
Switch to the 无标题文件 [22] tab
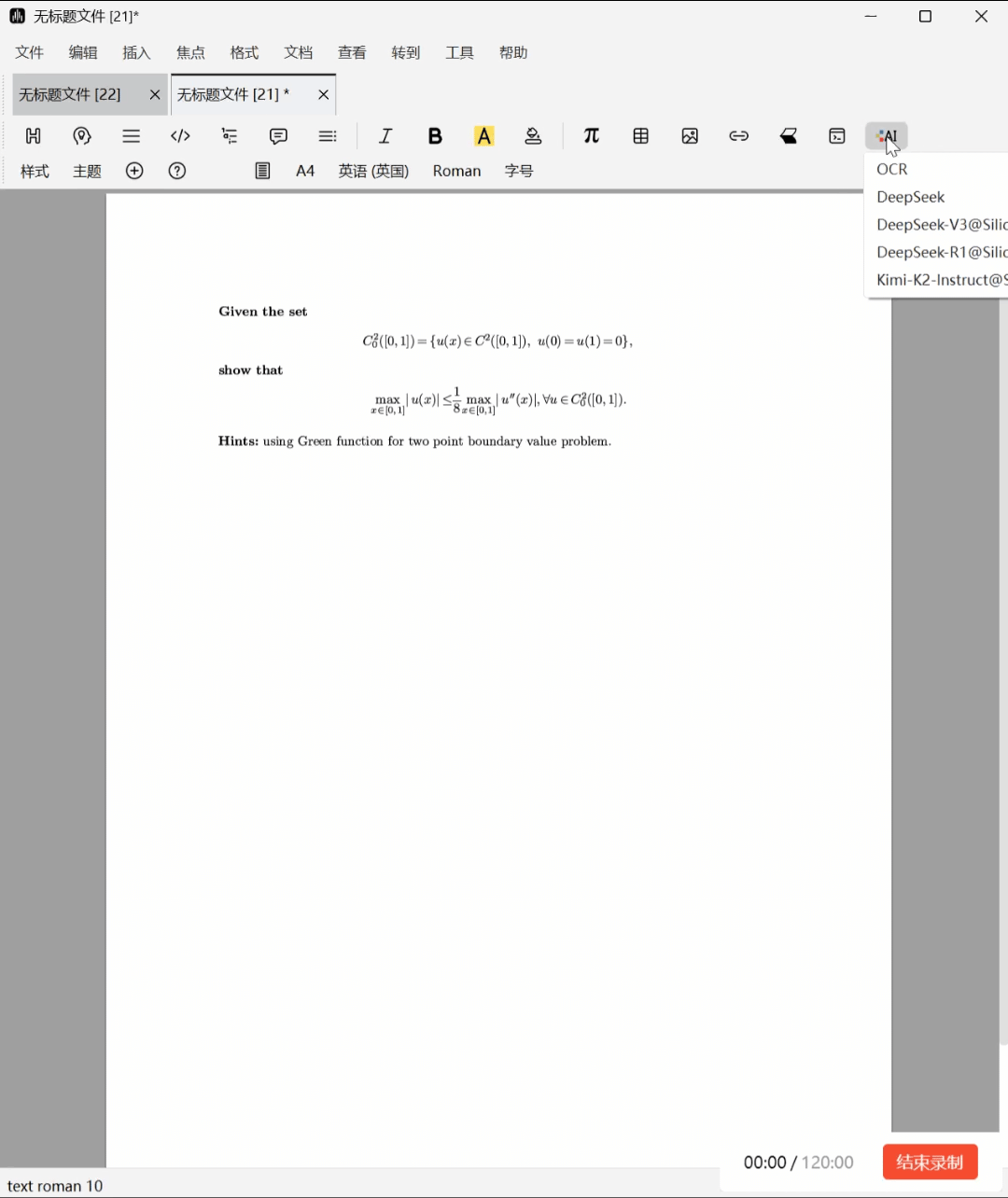[71, 94]
